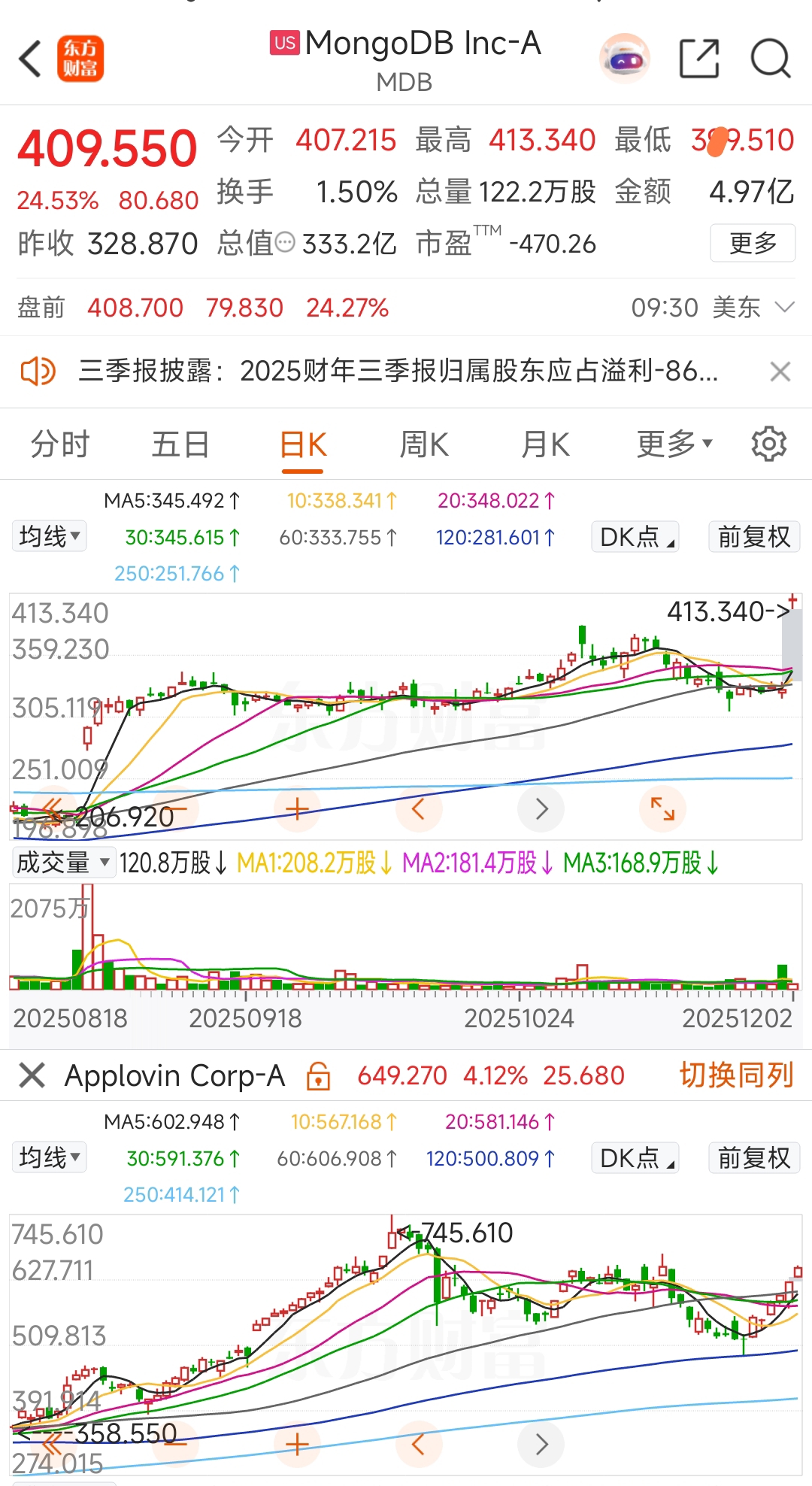Open DK点 dropdown on Applovin chart
This screenshot has height=1486, width=812.
[636, 1158]
